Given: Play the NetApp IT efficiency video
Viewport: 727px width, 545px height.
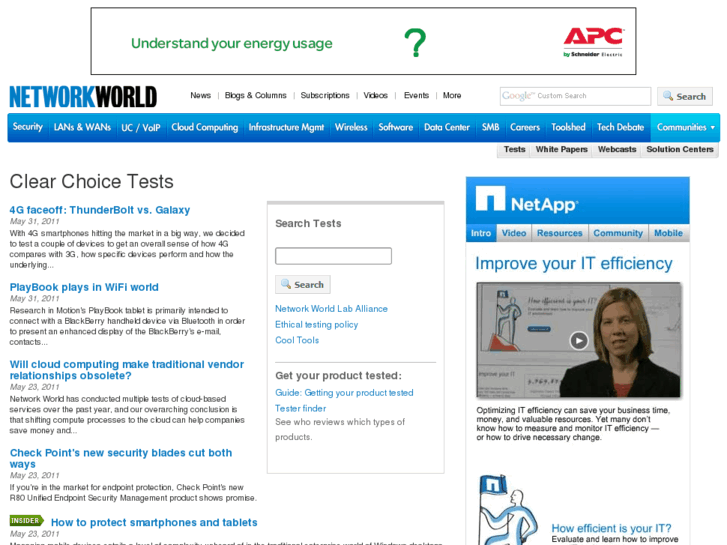Looking at the screenshot, I should coord(579,340).
